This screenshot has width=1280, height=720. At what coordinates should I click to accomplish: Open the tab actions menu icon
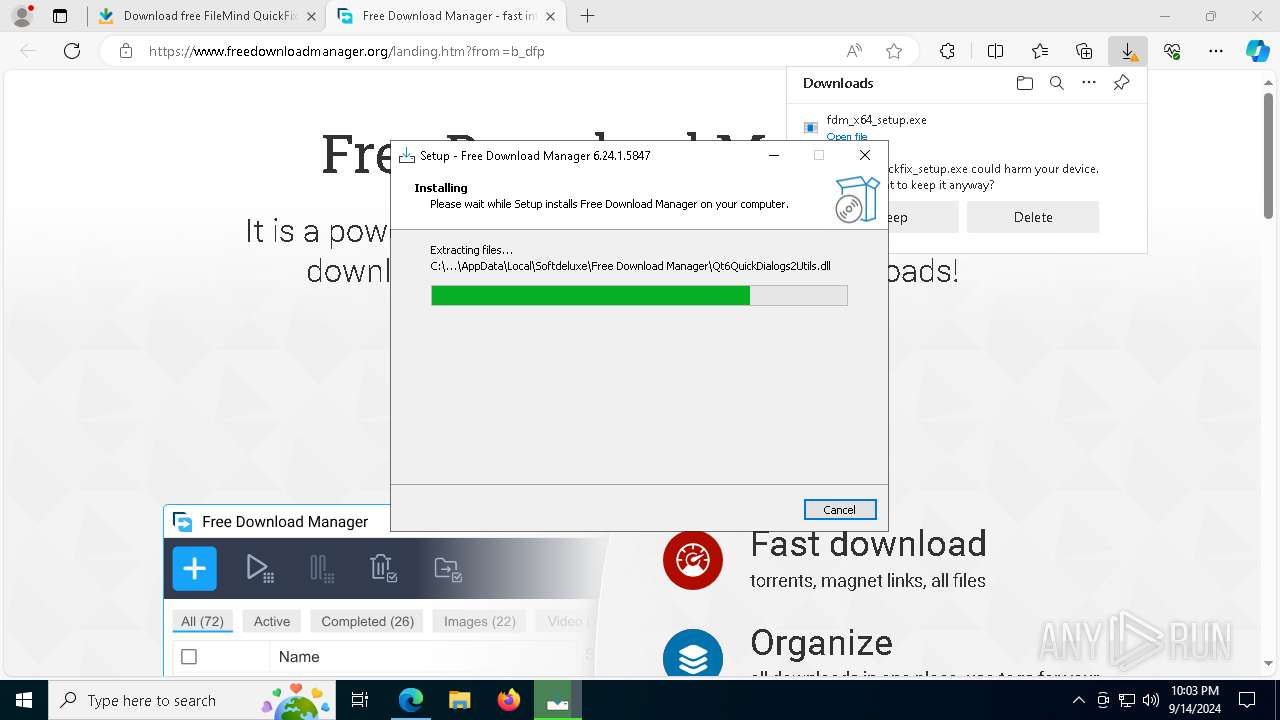click(60, 16)
